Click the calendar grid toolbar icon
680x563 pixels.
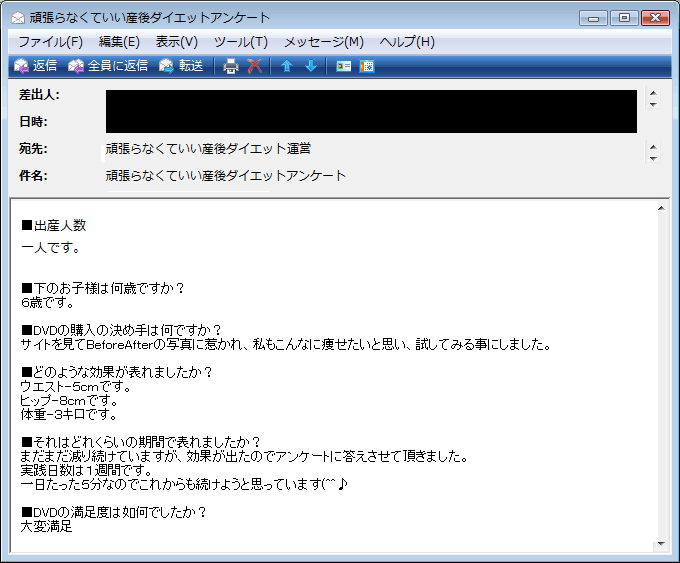pyautogui.click(x=367, y=66)
